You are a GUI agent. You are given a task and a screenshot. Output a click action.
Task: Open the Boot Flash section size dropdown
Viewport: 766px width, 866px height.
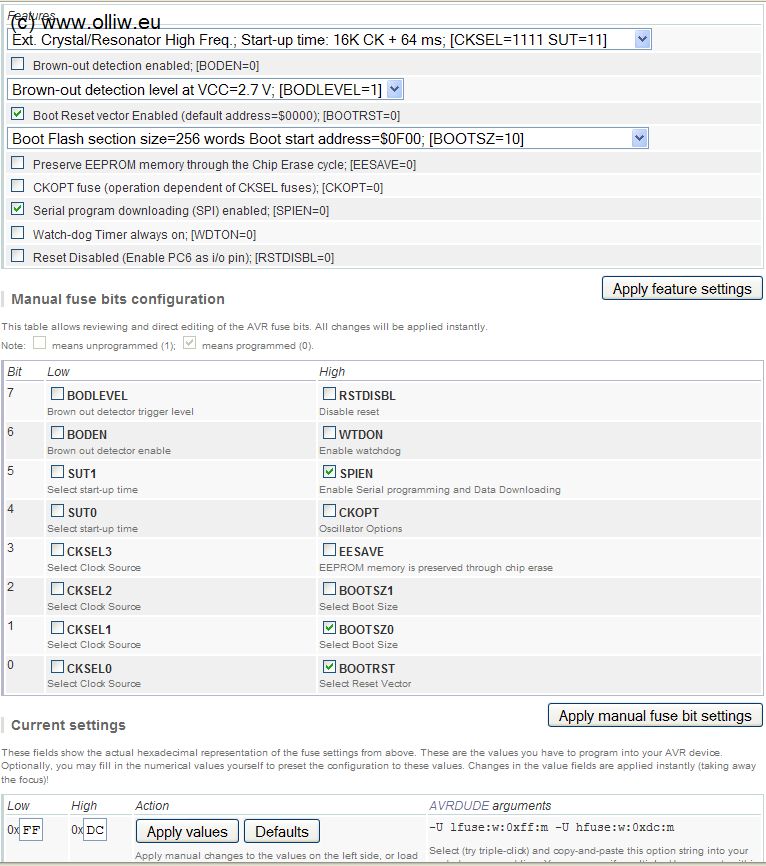[640, 138]
